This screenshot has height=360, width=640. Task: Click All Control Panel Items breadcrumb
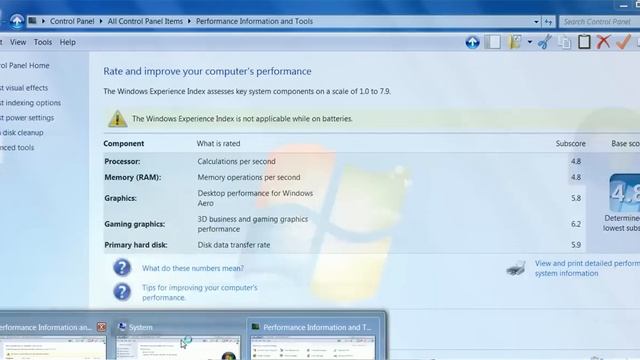pos(145,21)
